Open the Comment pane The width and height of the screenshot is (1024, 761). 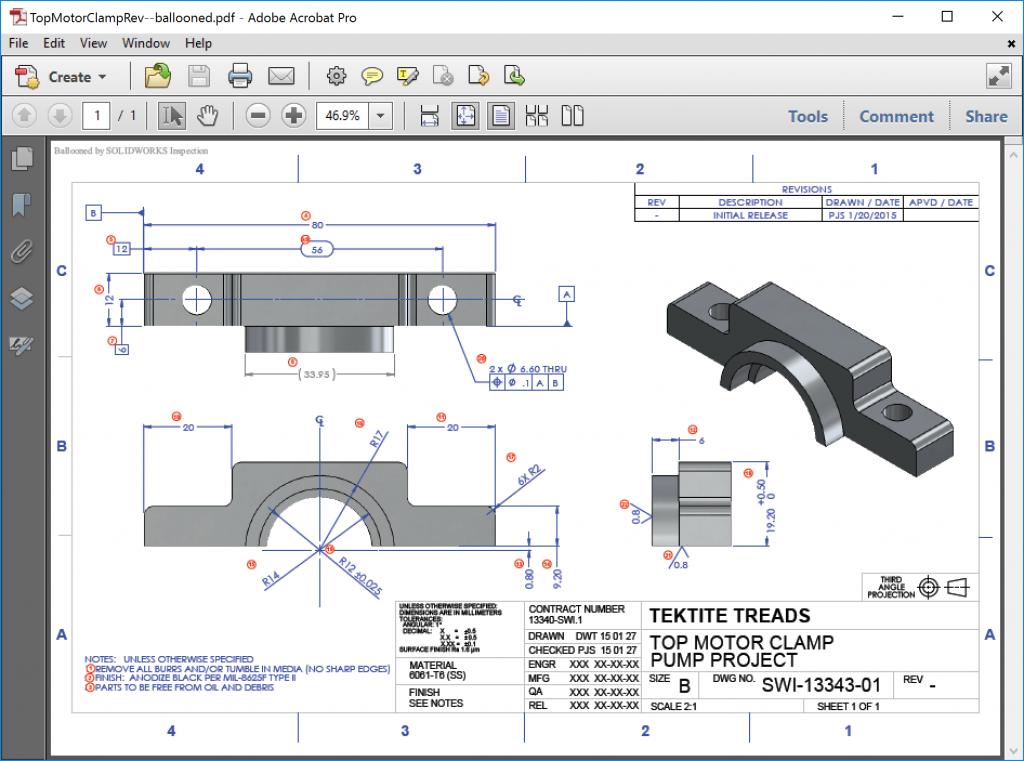(896, 116)
